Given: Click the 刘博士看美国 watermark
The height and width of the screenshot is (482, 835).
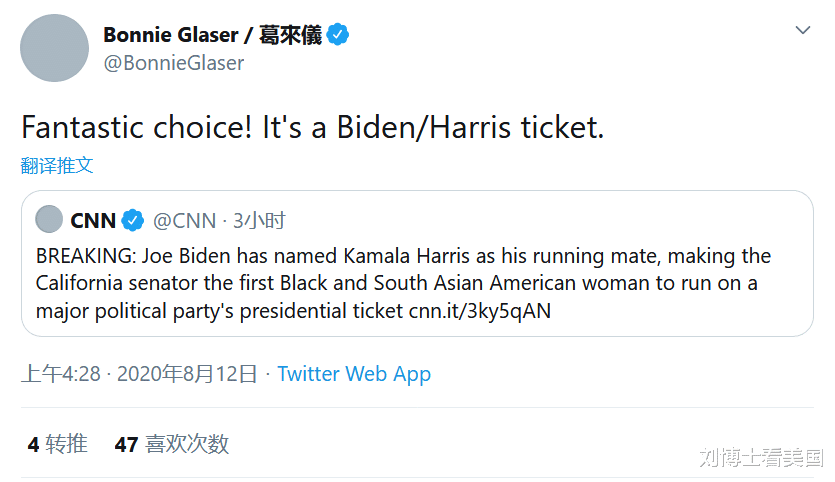Looking at the screenshot, I should [761, 458].
